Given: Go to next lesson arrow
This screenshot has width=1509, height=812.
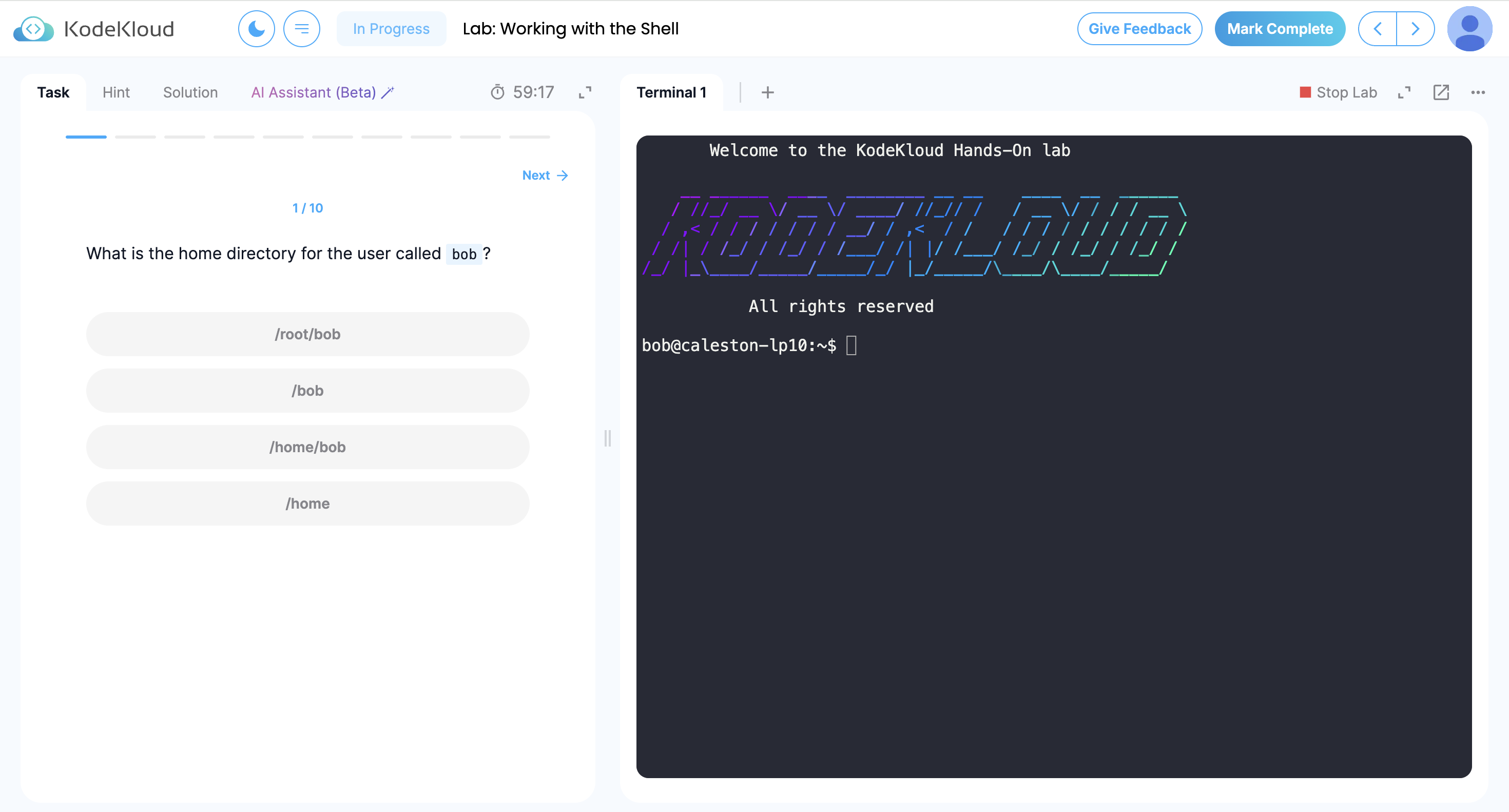Looking at the screenshot, I should pos(1415,29).
